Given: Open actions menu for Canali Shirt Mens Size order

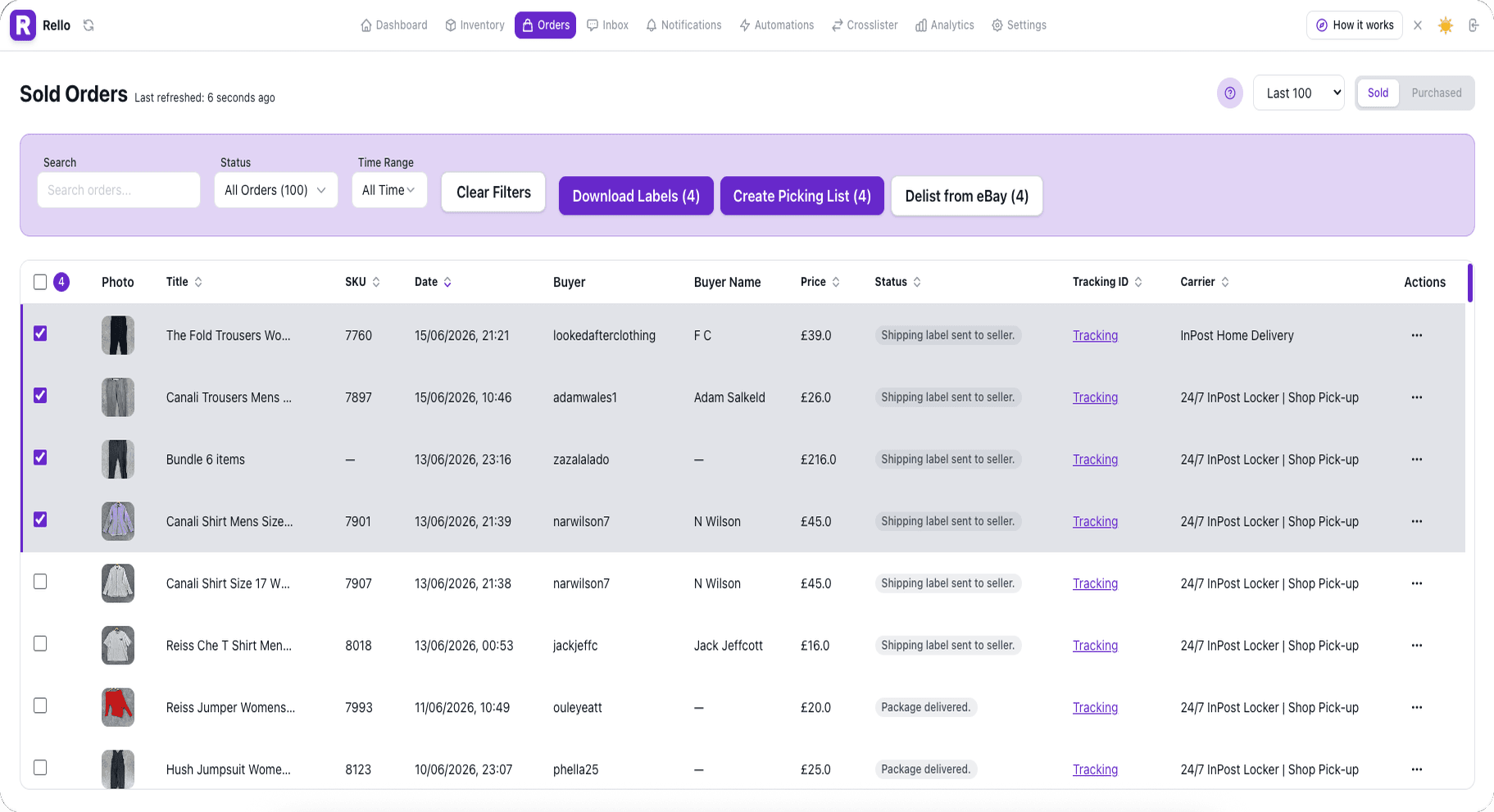Looking at the screenshot, I should coord(1417,521).
